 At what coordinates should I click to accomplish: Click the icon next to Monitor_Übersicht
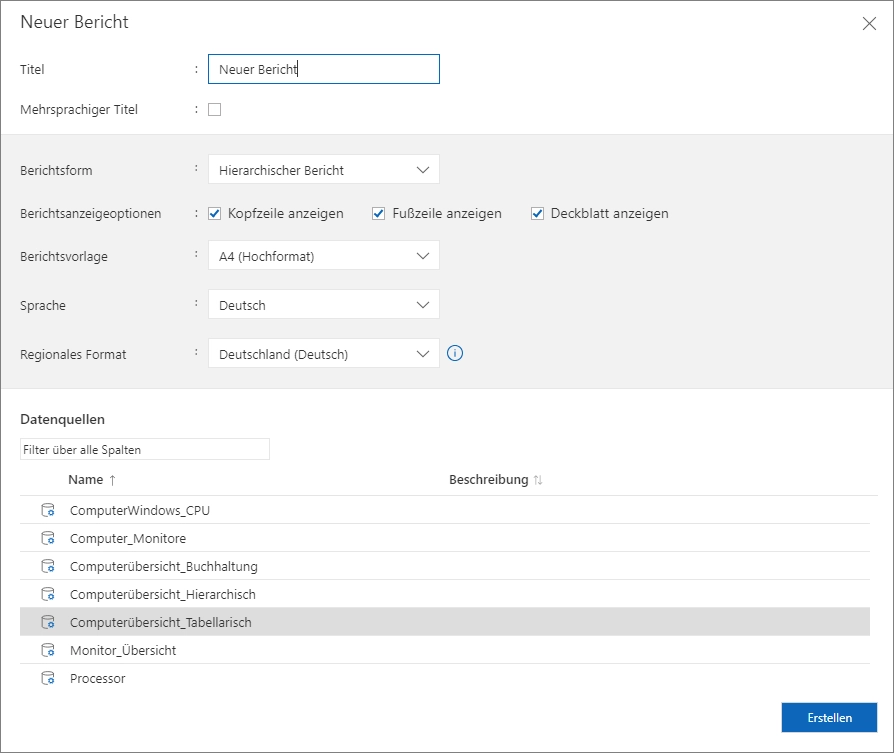(47, 650)
